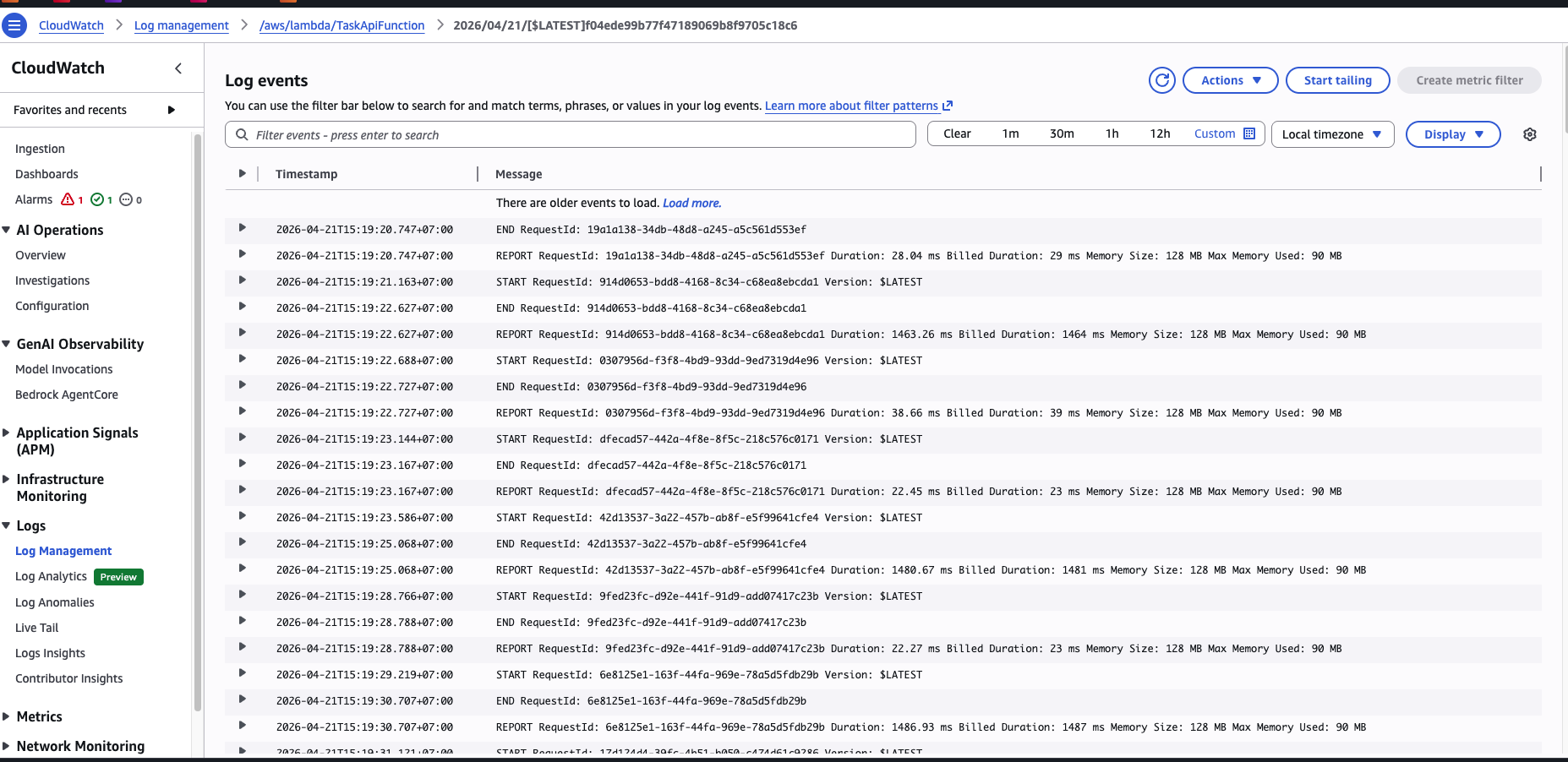Viewport: 1568px width, 762px height.
Task: Open the calendar next to Custom time range
Action: point(1250,133)
